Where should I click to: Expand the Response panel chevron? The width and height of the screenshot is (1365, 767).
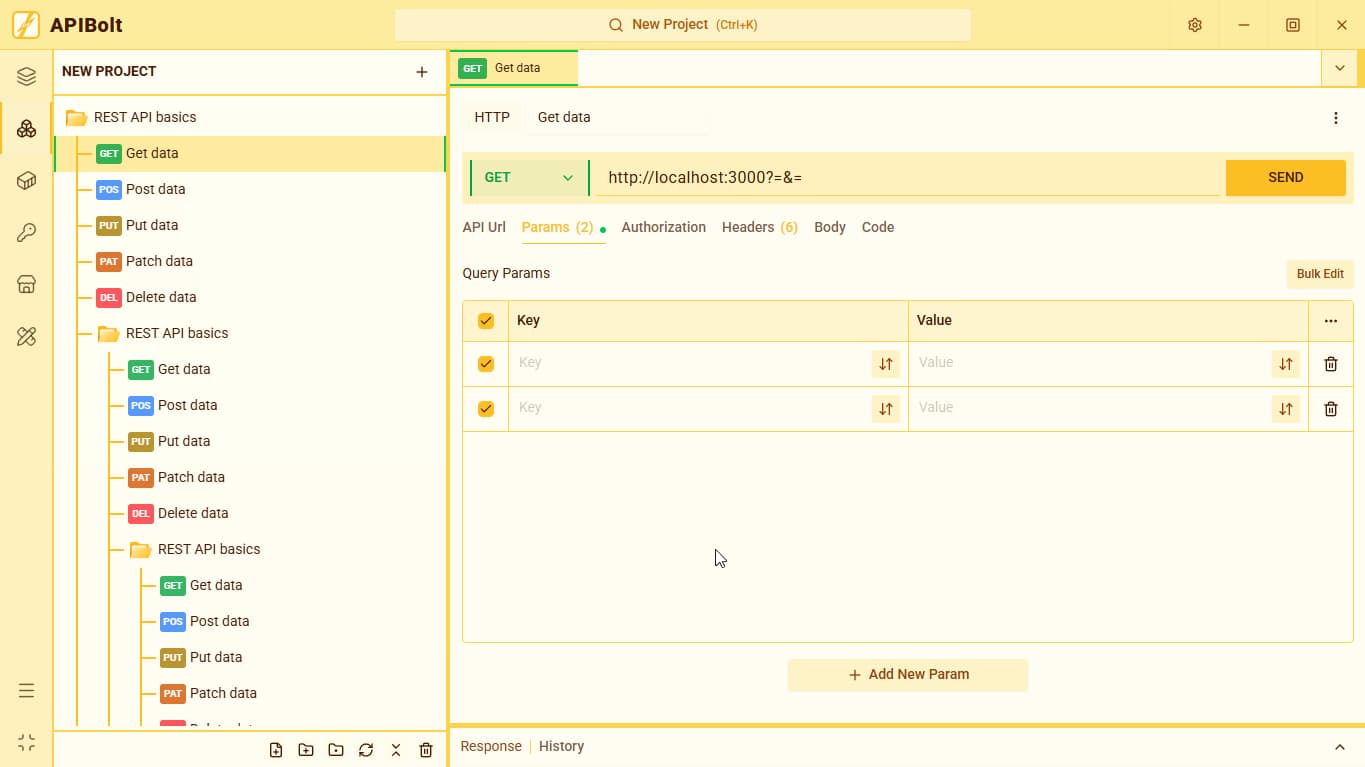(x=1340, y=747)
